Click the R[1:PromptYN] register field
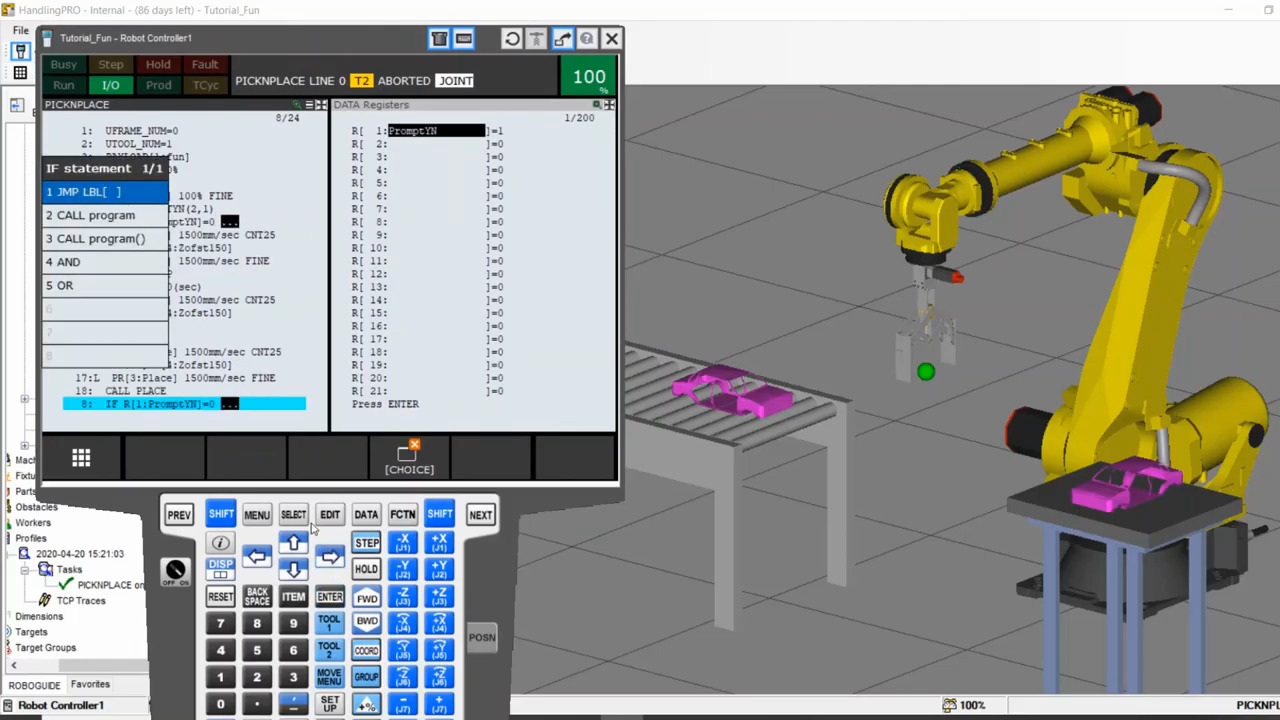Image resolution: width=1280 pixels, height=720 pixels. (436, 131)
